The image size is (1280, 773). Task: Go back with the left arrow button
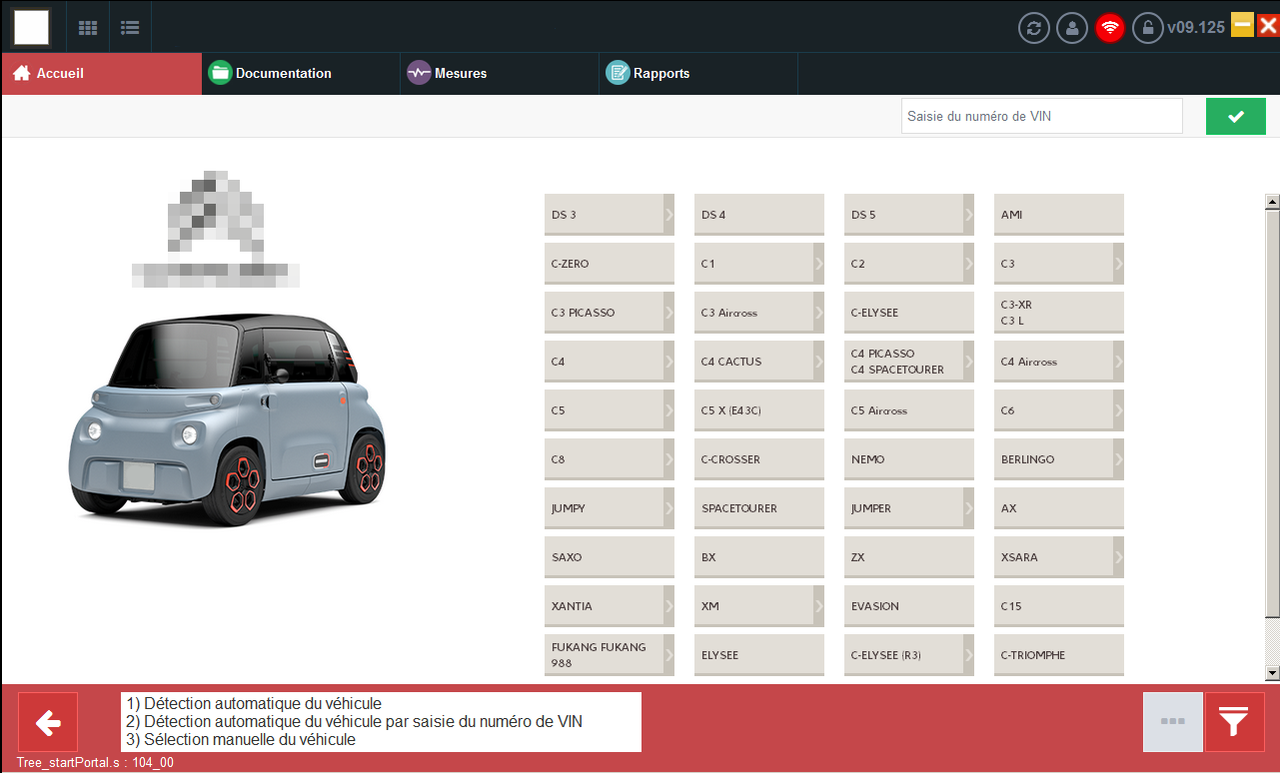pyautogui.click(x=48, y=722)
